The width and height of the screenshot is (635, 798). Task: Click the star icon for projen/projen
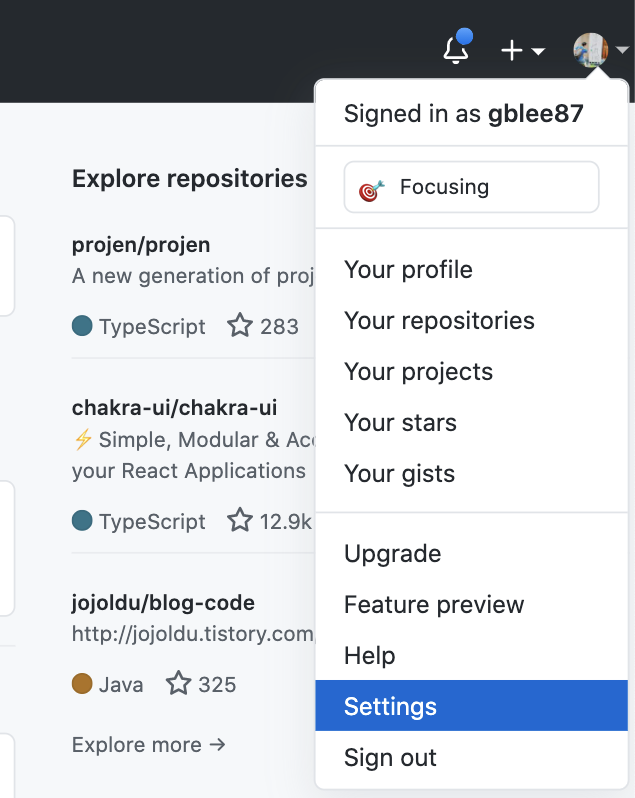click(240, 326)
